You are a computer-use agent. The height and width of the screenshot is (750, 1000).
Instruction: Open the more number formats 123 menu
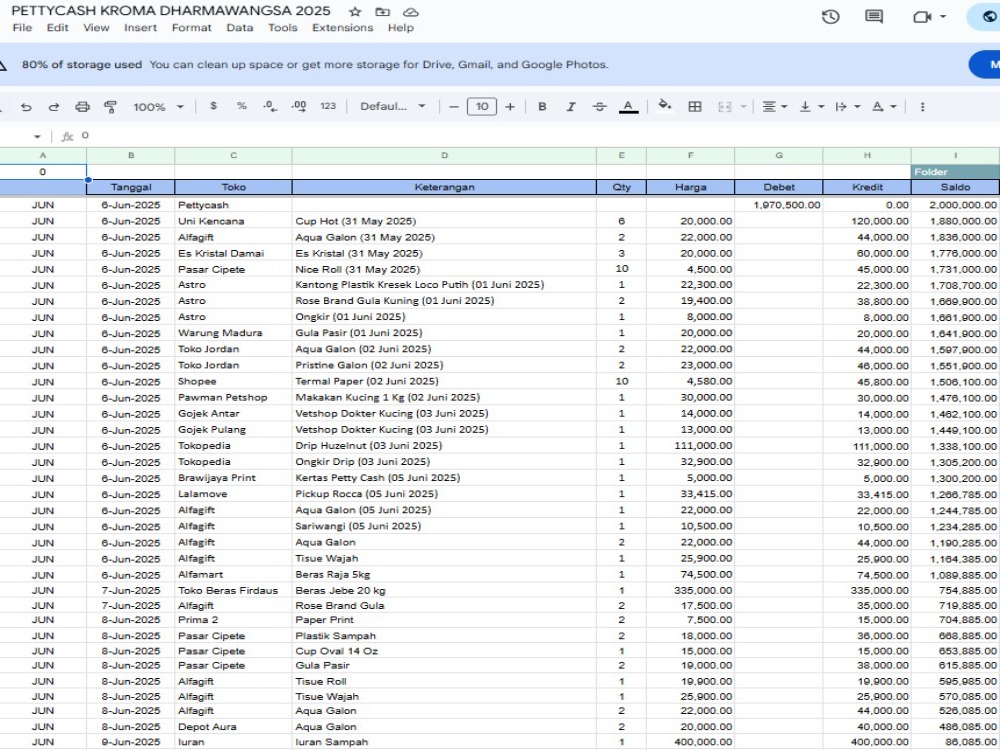pyautogui.click(x=328, y=106)
